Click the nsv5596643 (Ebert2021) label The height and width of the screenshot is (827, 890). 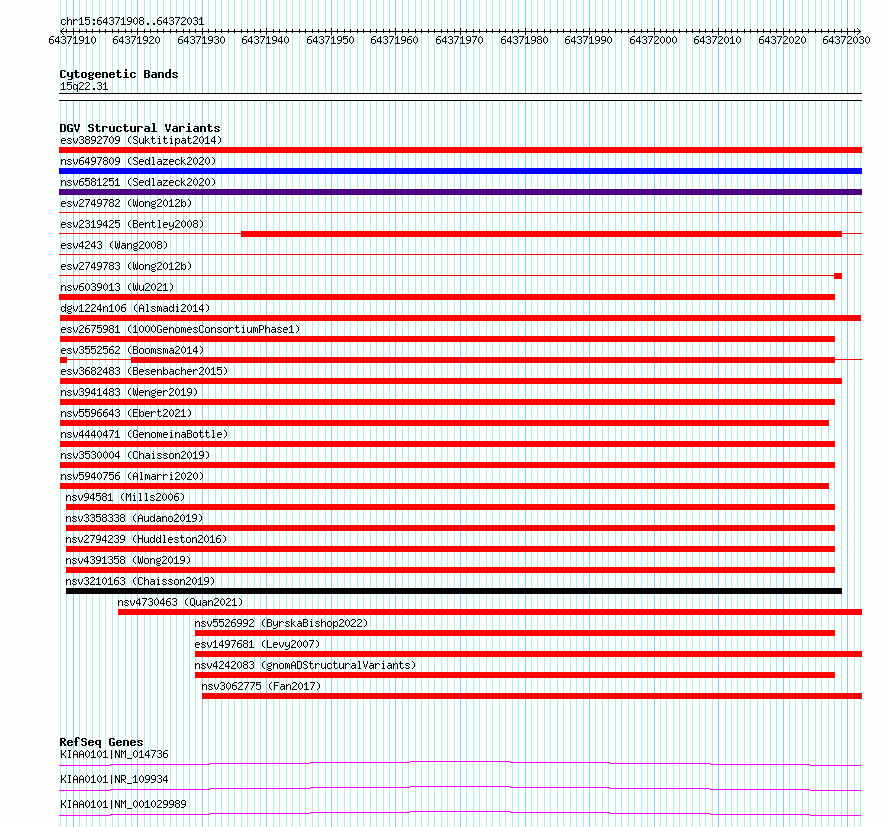point(126,413)
